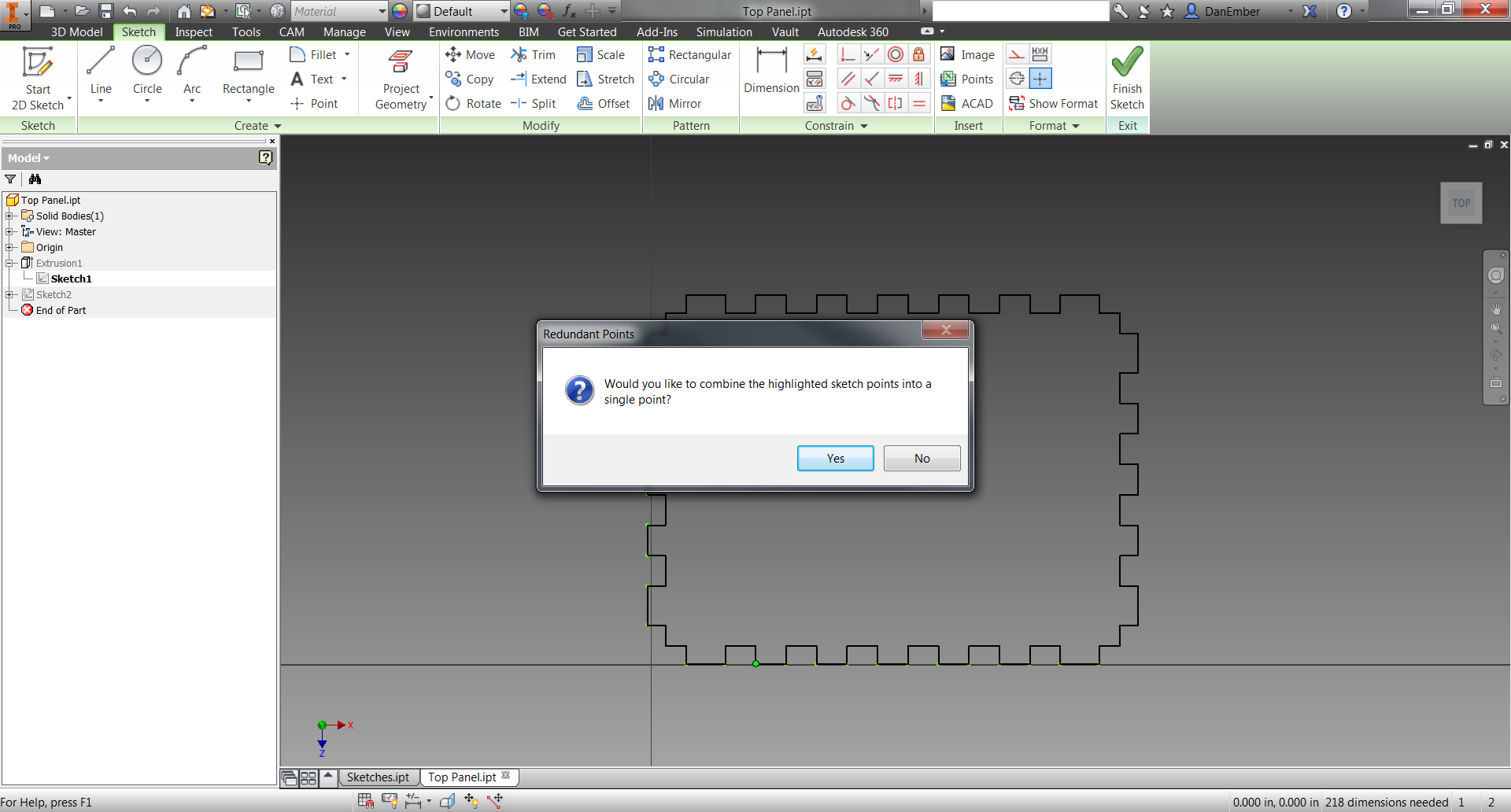This screenshot has height=812, width=1511.
Task: Toggle the Center Point format
Action: (1040, 79)
